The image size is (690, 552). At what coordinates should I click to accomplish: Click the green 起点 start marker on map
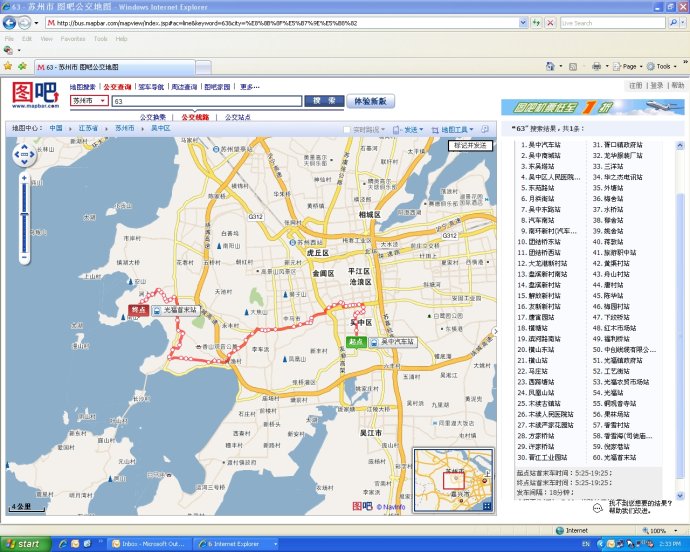357,342
